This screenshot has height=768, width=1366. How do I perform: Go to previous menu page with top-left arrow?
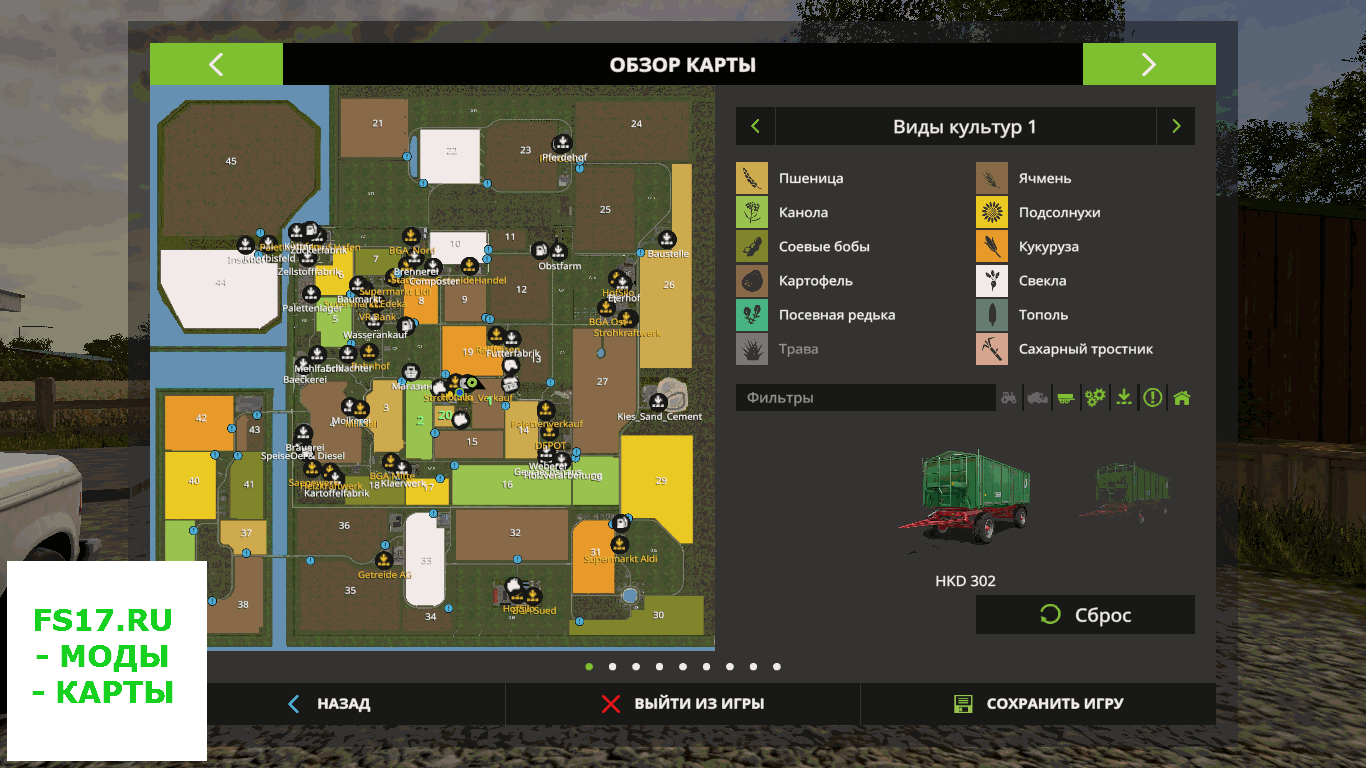(216, 65)
